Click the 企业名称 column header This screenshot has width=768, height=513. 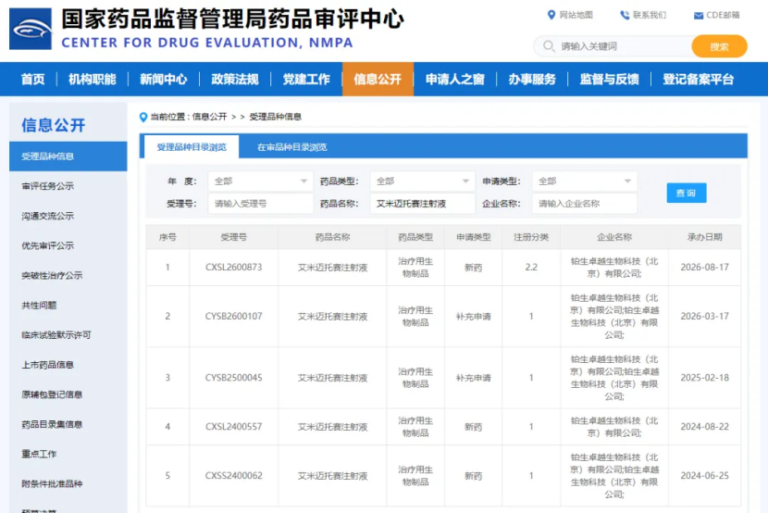[614, 237]
